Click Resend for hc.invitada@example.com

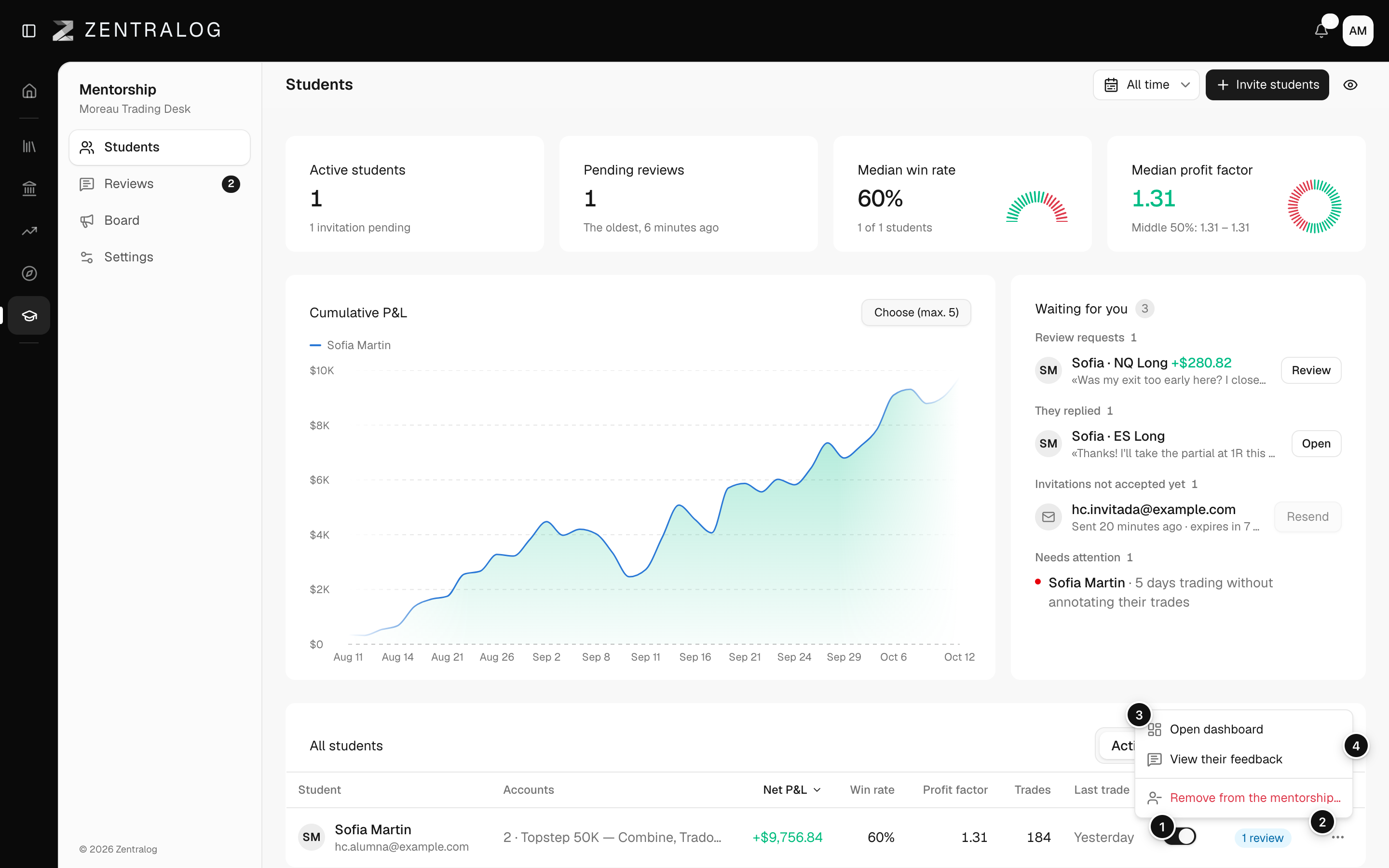tap(1307, 516)
